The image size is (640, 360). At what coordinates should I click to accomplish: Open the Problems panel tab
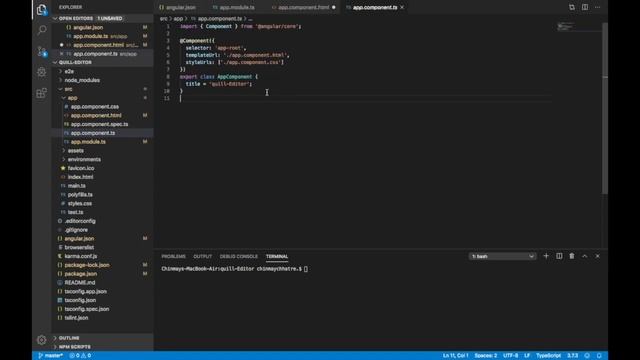pyautogui.click(x=173, y=256)
